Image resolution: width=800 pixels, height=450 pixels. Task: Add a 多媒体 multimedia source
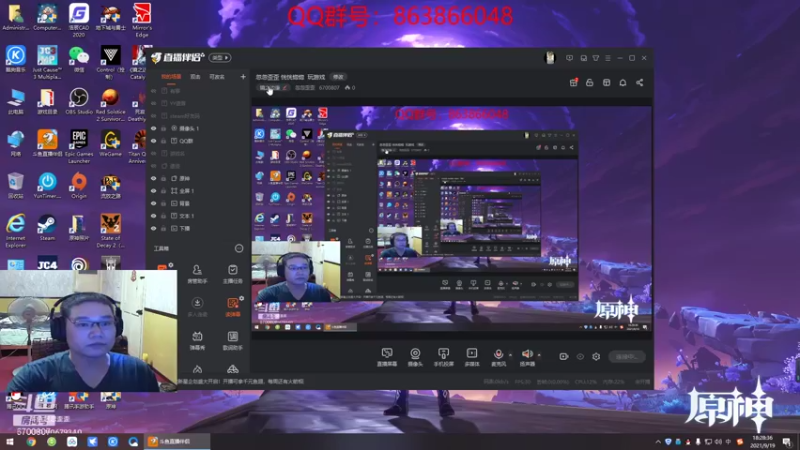pos(472,357)
